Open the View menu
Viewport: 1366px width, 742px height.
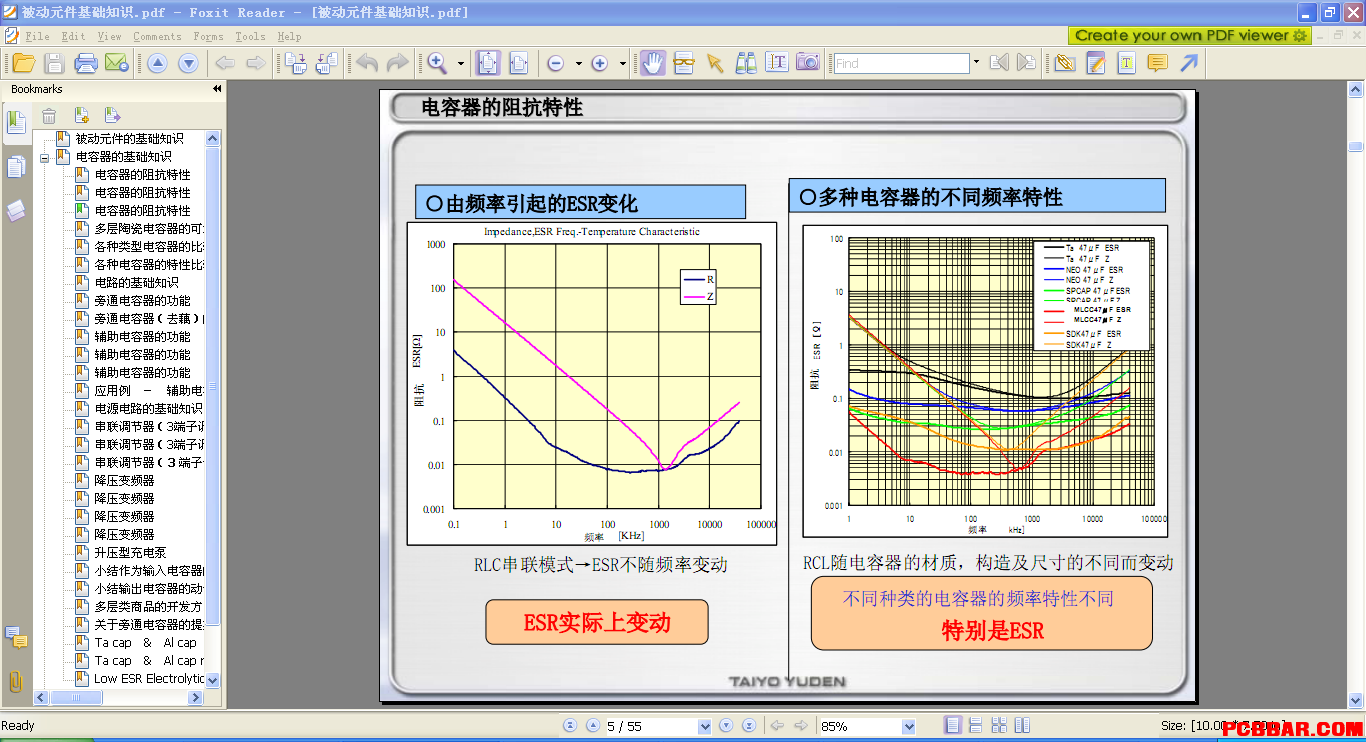tap(109, 36)
